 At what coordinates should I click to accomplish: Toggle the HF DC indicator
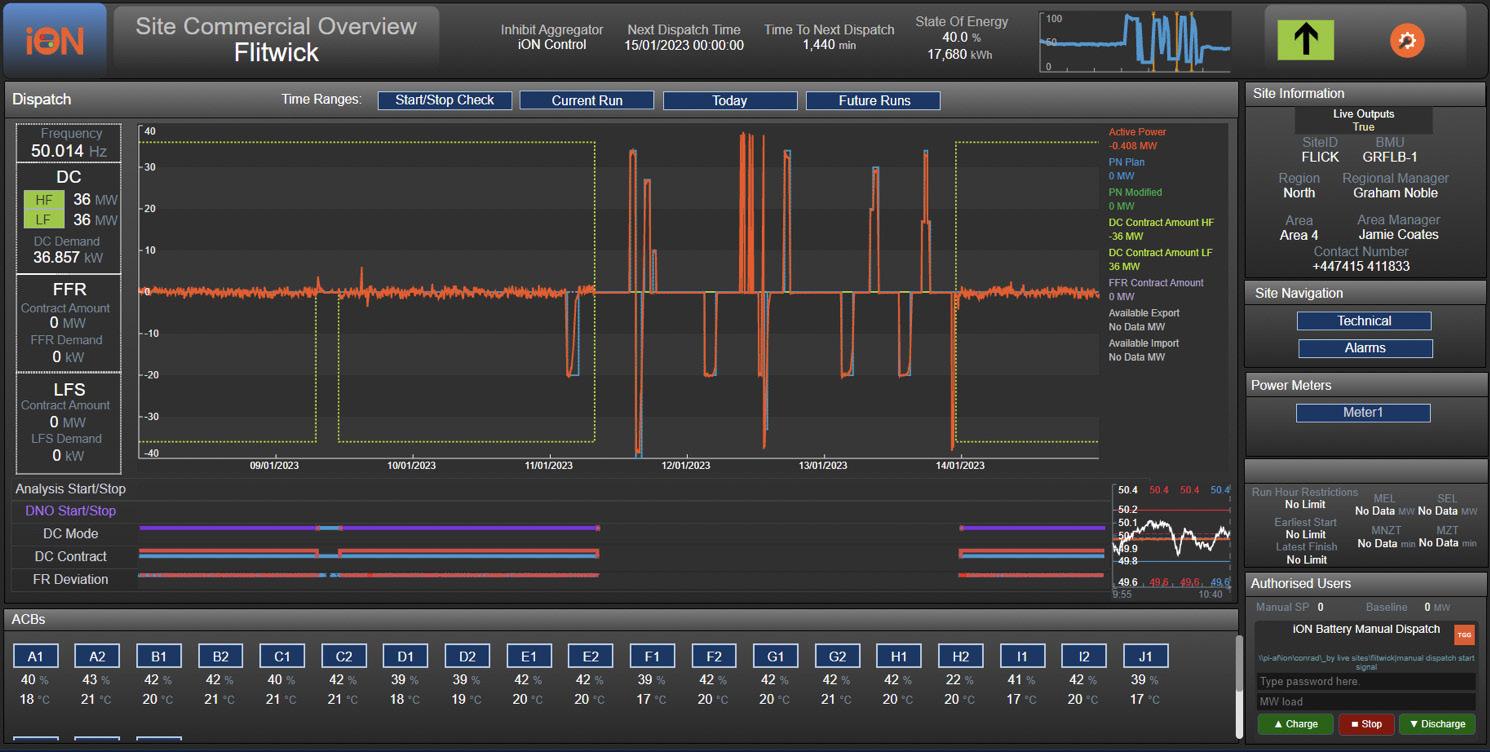point(44,200)
